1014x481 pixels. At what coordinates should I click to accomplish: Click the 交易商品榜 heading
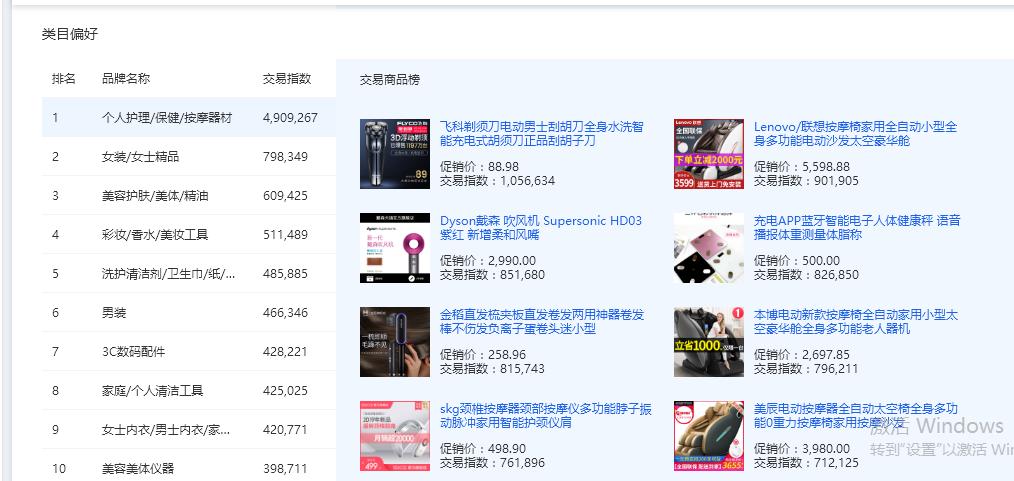pyautogui.click(x=390, y=80)
